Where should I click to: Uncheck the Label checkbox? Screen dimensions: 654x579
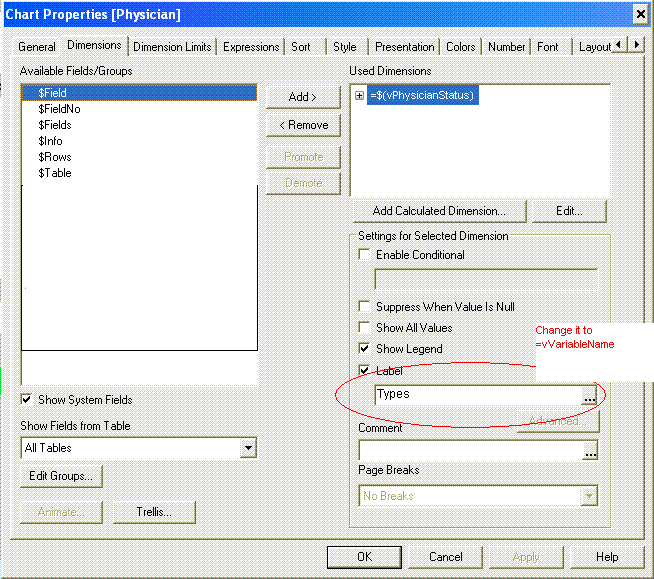click(364, 370)
